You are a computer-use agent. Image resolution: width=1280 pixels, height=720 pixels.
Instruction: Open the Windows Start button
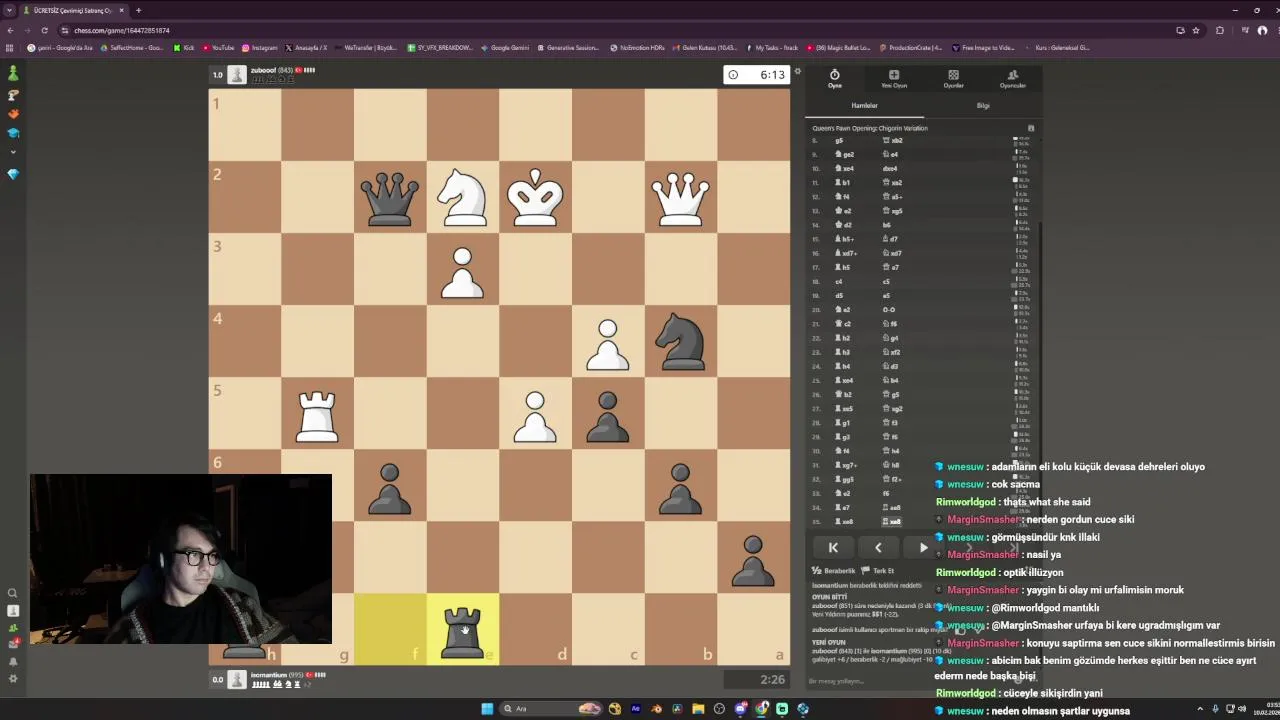click(x=487, y=709)
